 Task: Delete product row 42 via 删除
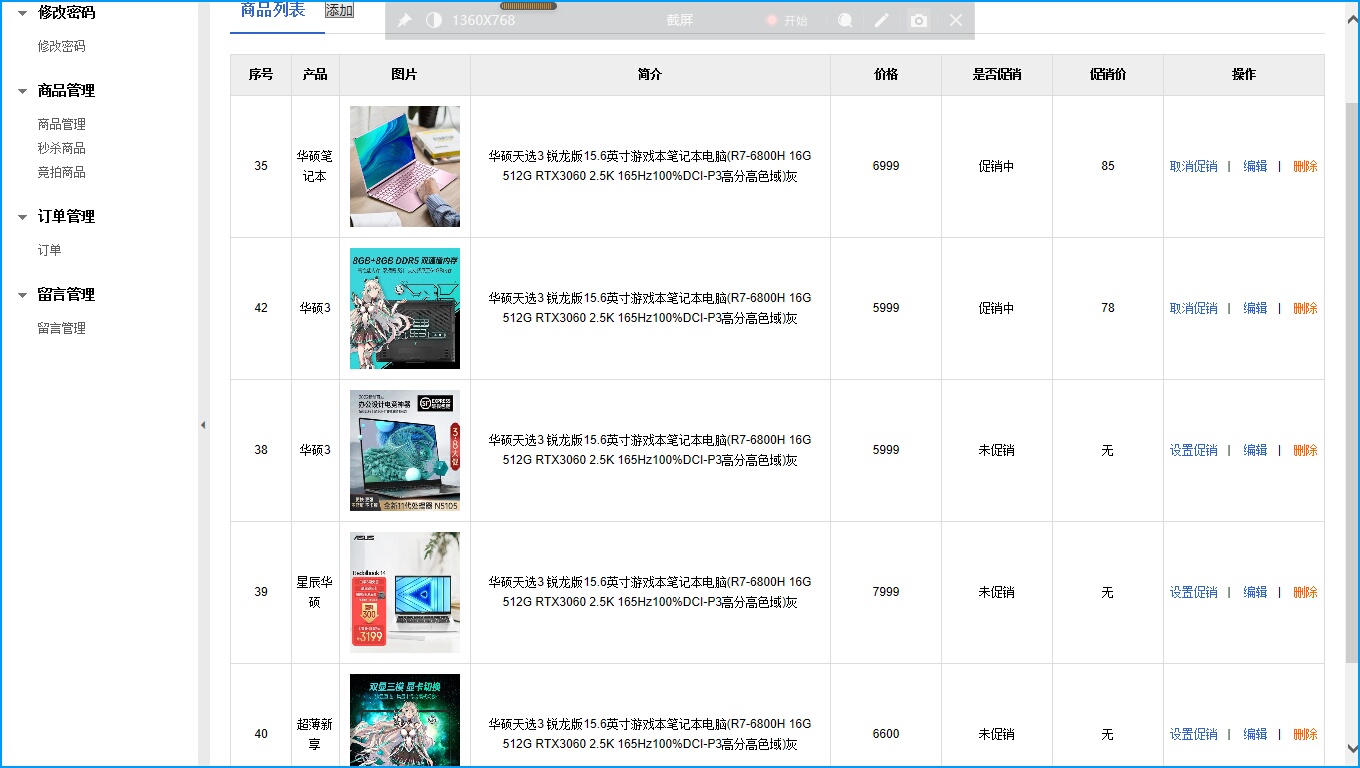click(x=1305, y=309)
